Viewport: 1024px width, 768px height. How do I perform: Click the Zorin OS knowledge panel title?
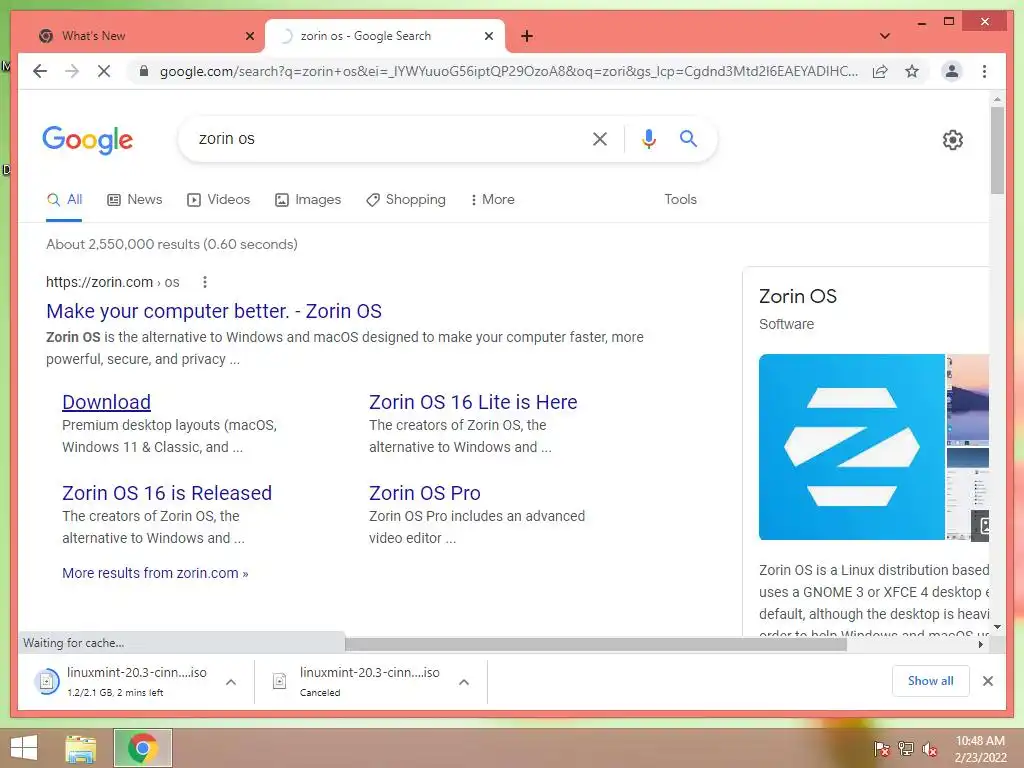click(x=797, y=296)
